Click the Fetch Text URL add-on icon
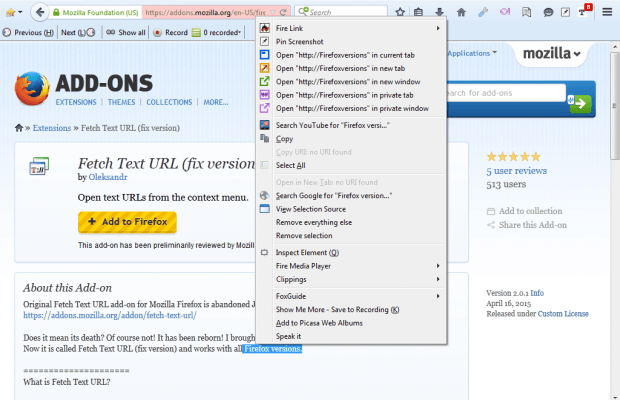The height and width of the screenshot is (400, 620). click(39, 166)
